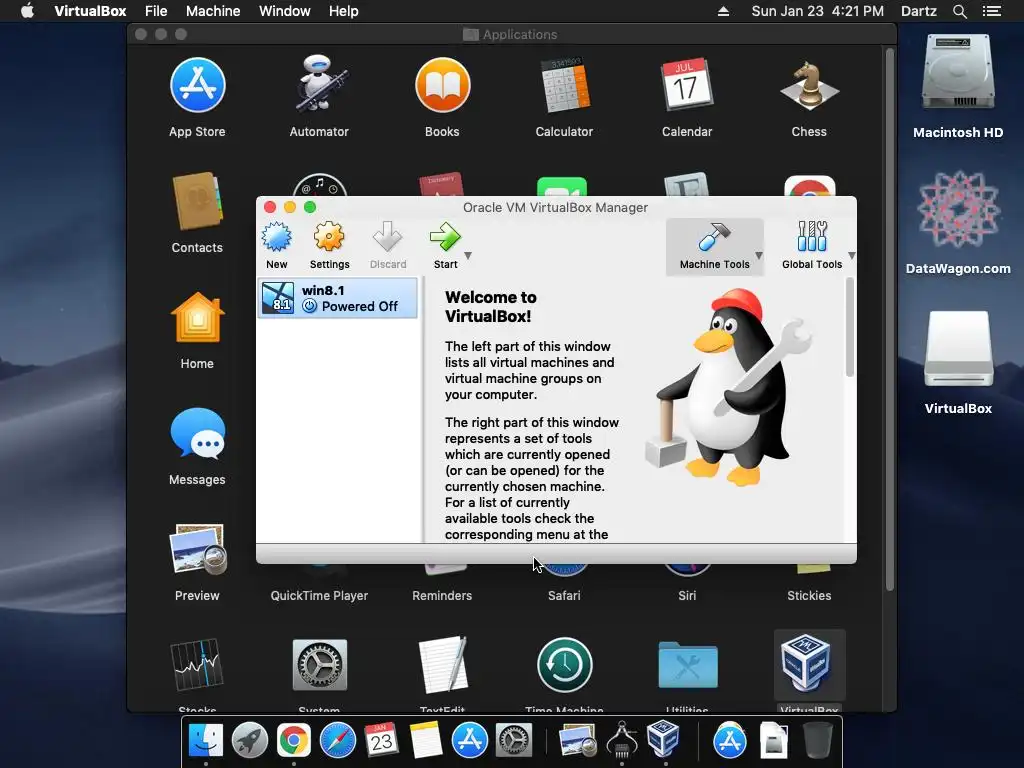Open Calendar in Applications window
The image size is (1024, 768).
[x=686, y=86]
